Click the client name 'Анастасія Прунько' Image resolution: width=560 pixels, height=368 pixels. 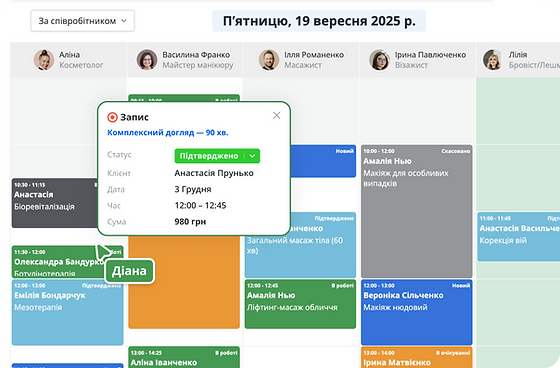click(x=214, y=173)
